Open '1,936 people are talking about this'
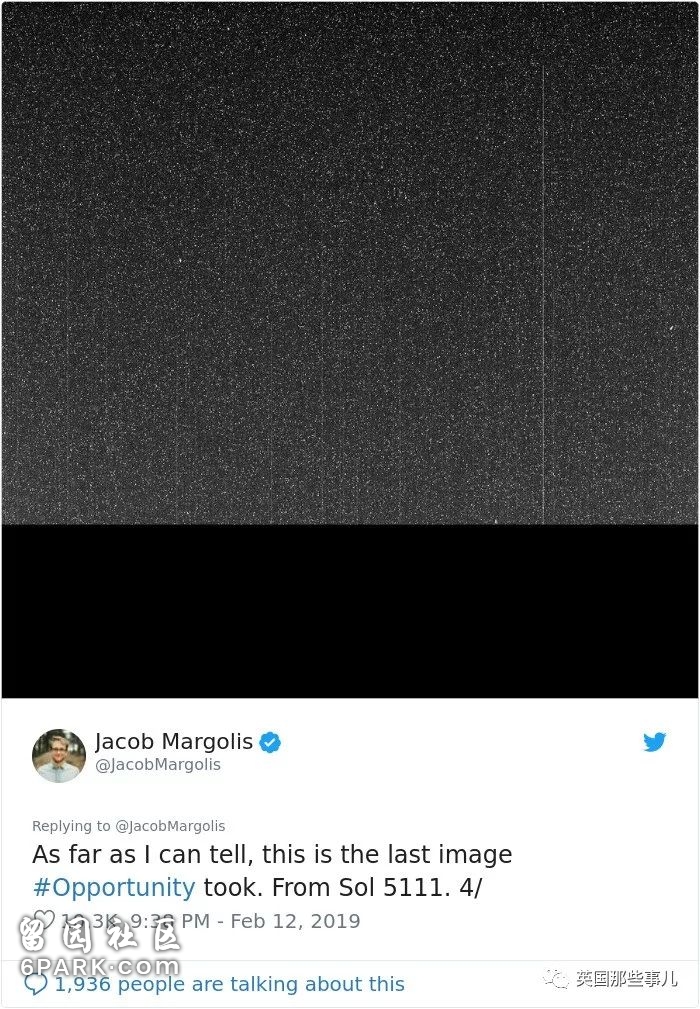This screenshot has width=700, height=1009. tap(230, 984)
